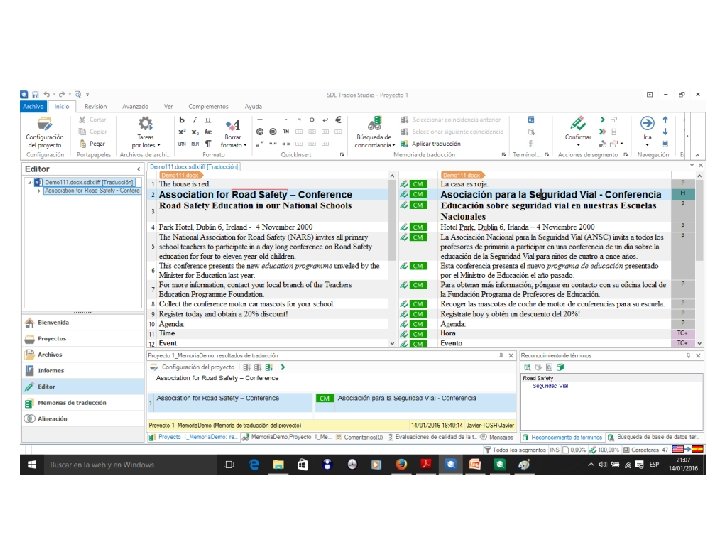
Task: Click the Save icon in quick access toolbar
Action: [x=35, y=94]
